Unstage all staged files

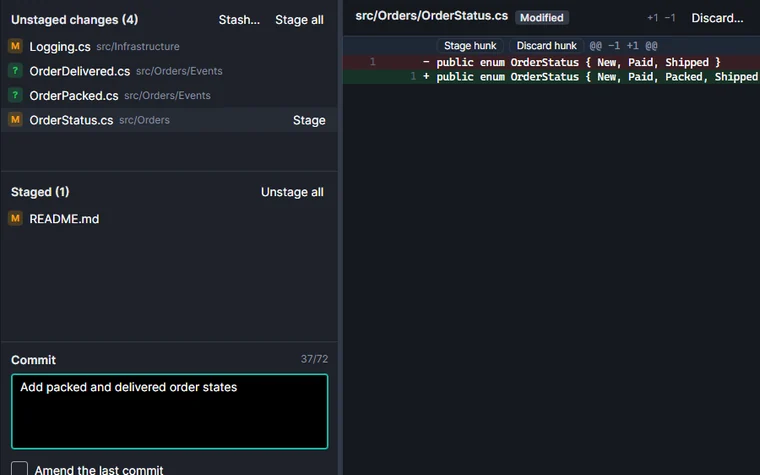tap(292, 192)
